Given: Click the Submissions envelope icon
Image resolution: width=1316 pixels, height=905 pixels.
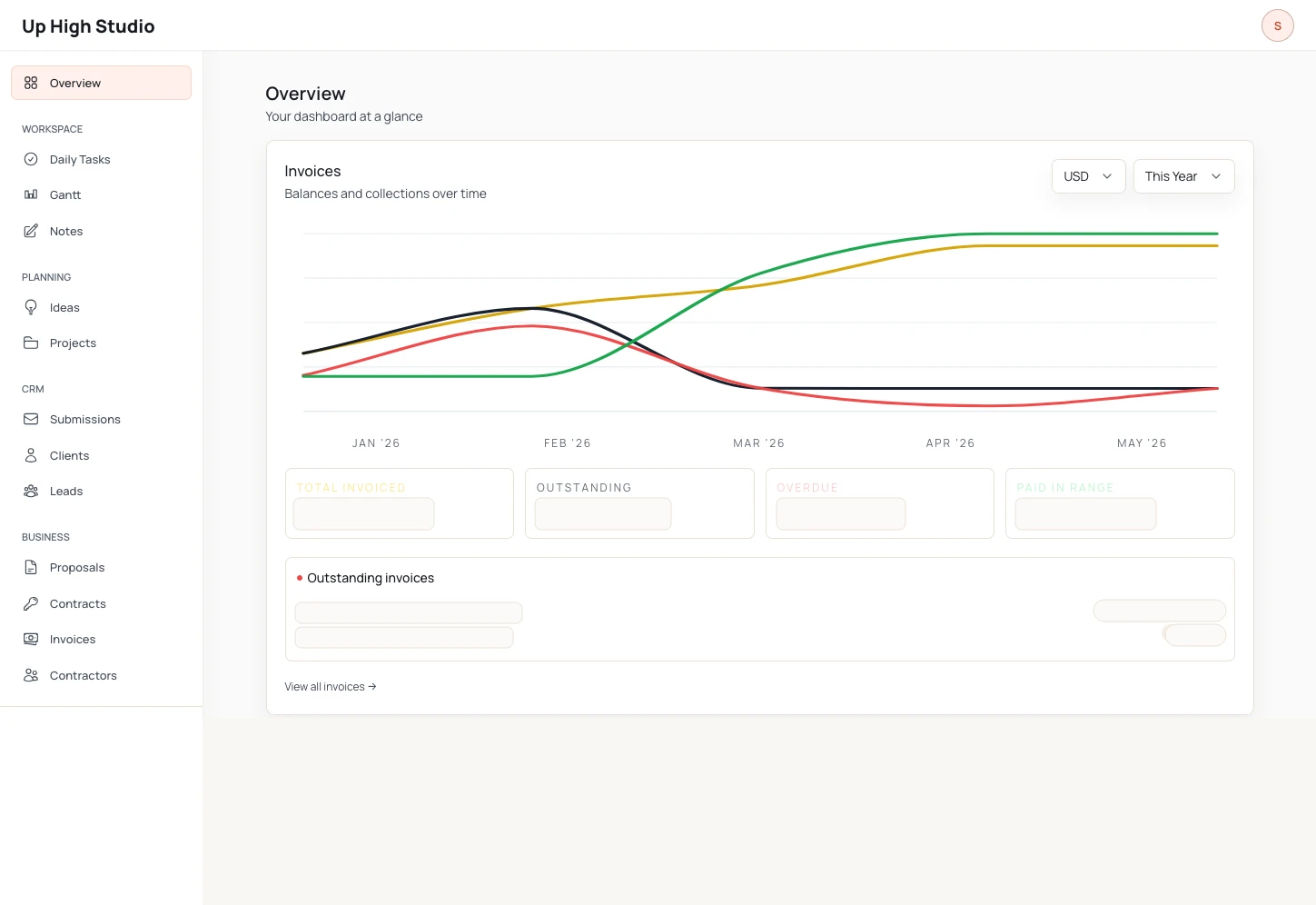Looking at the screenshot, I should click(31, 419).
